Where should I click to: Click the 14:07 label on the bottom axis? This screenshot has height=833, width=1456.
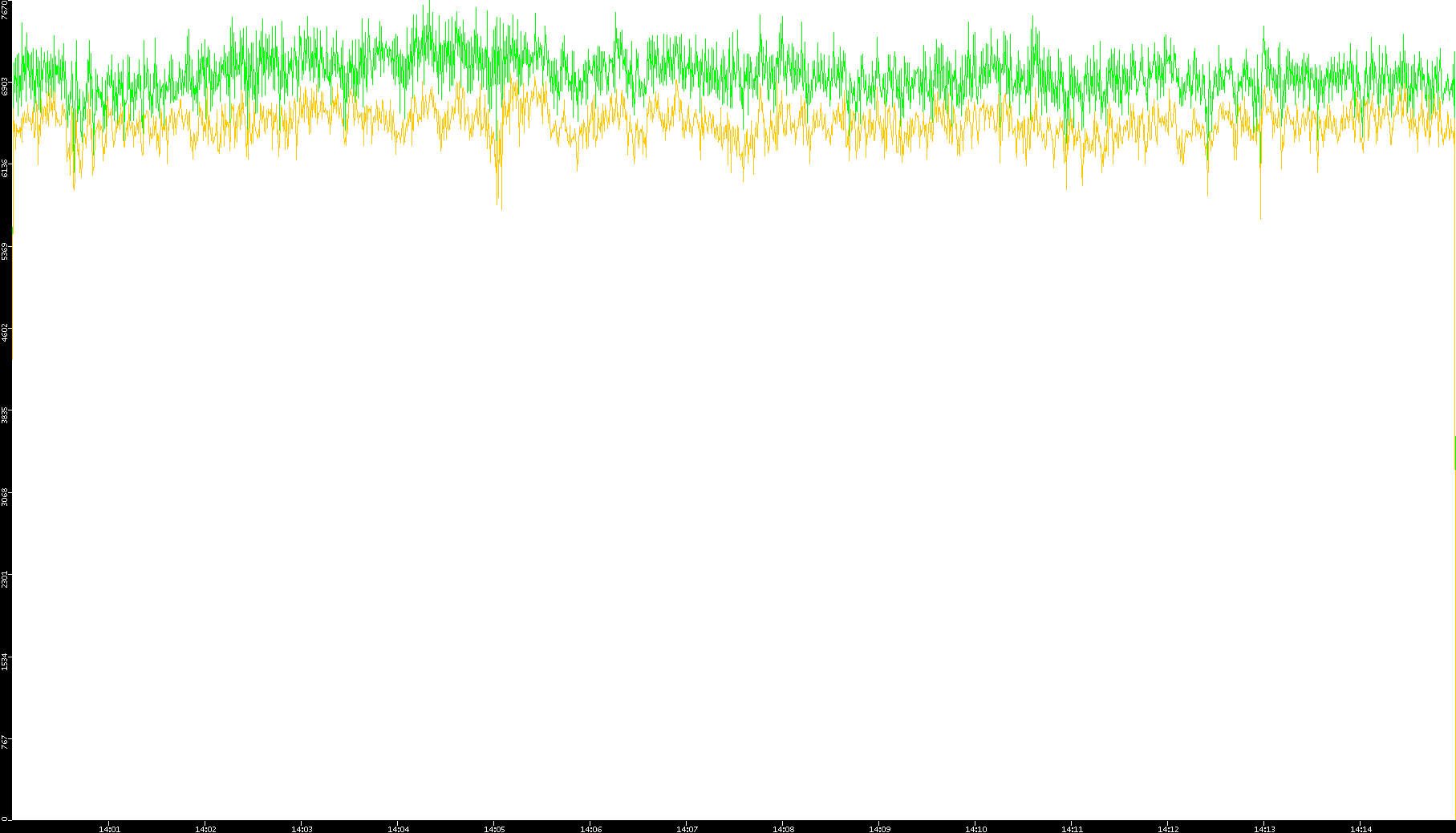pos(687,829)
